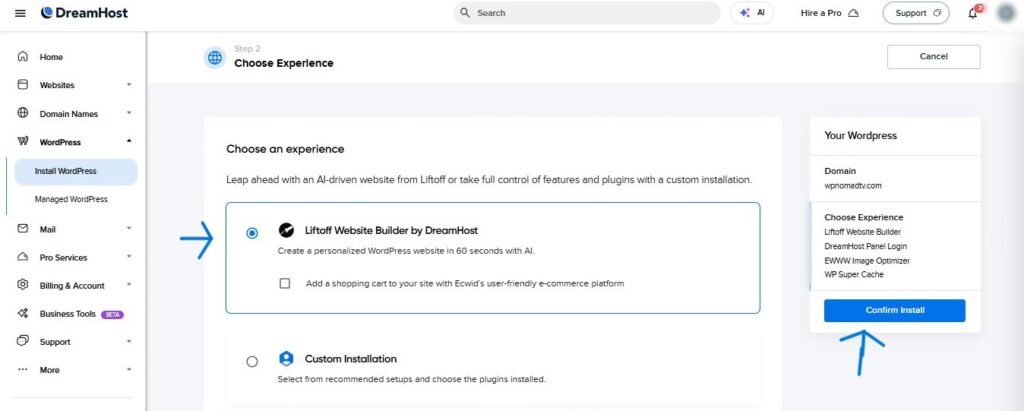Collapse the WordPress sidebar section

point(76,142)
